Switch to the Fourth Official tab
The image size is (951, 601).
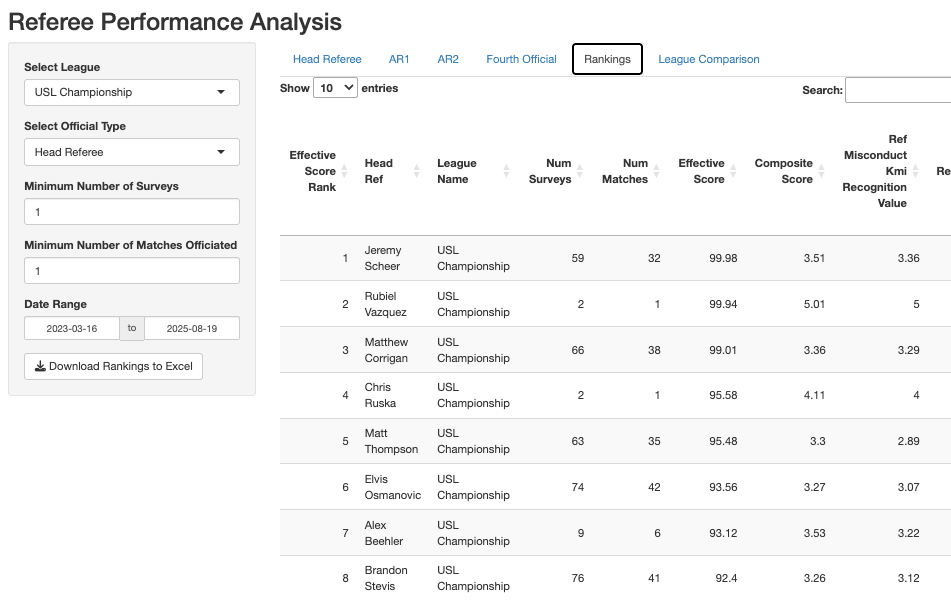[521, 59]
